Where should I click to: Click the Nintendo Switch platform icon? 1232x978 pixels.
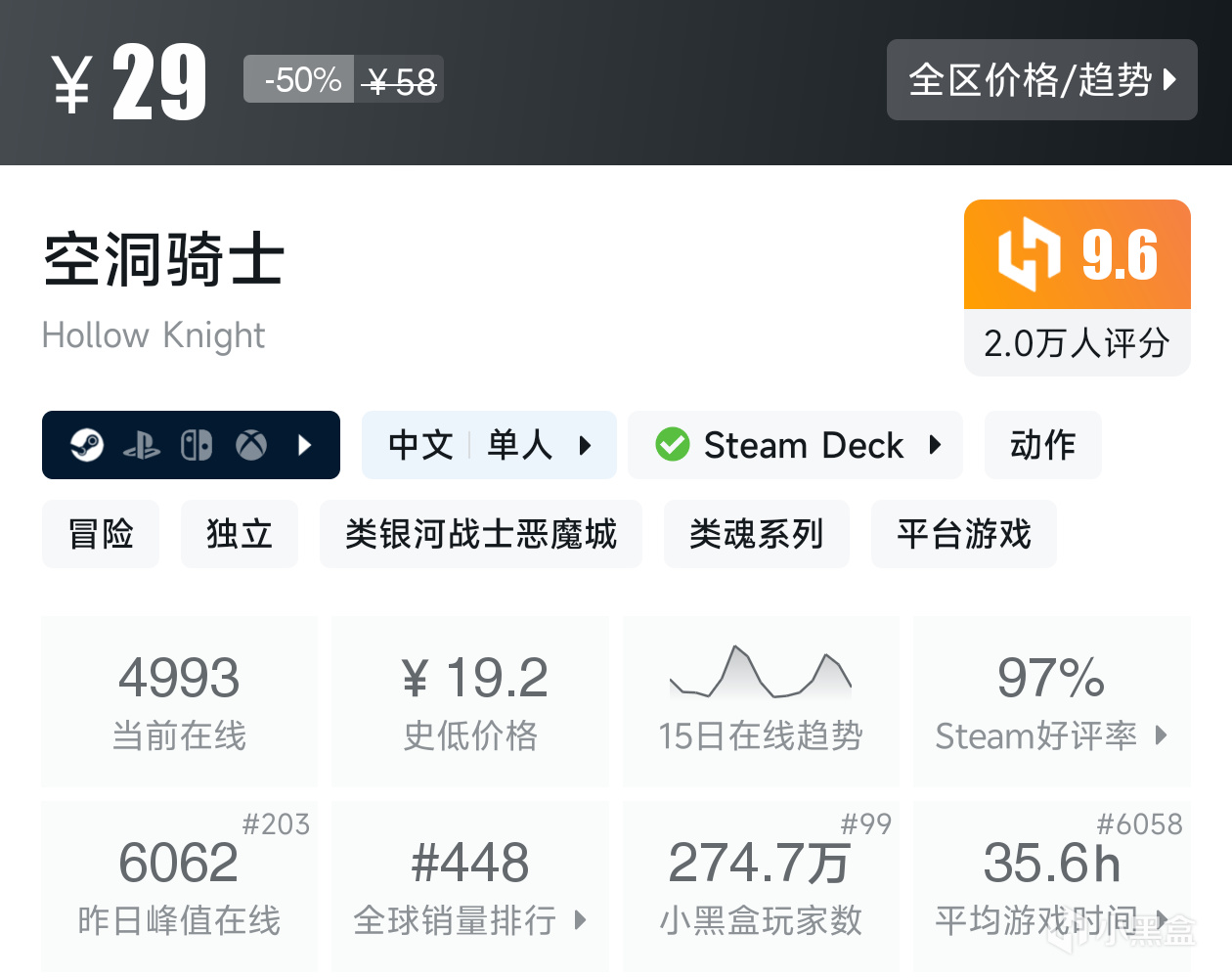[x=197, y=446]
